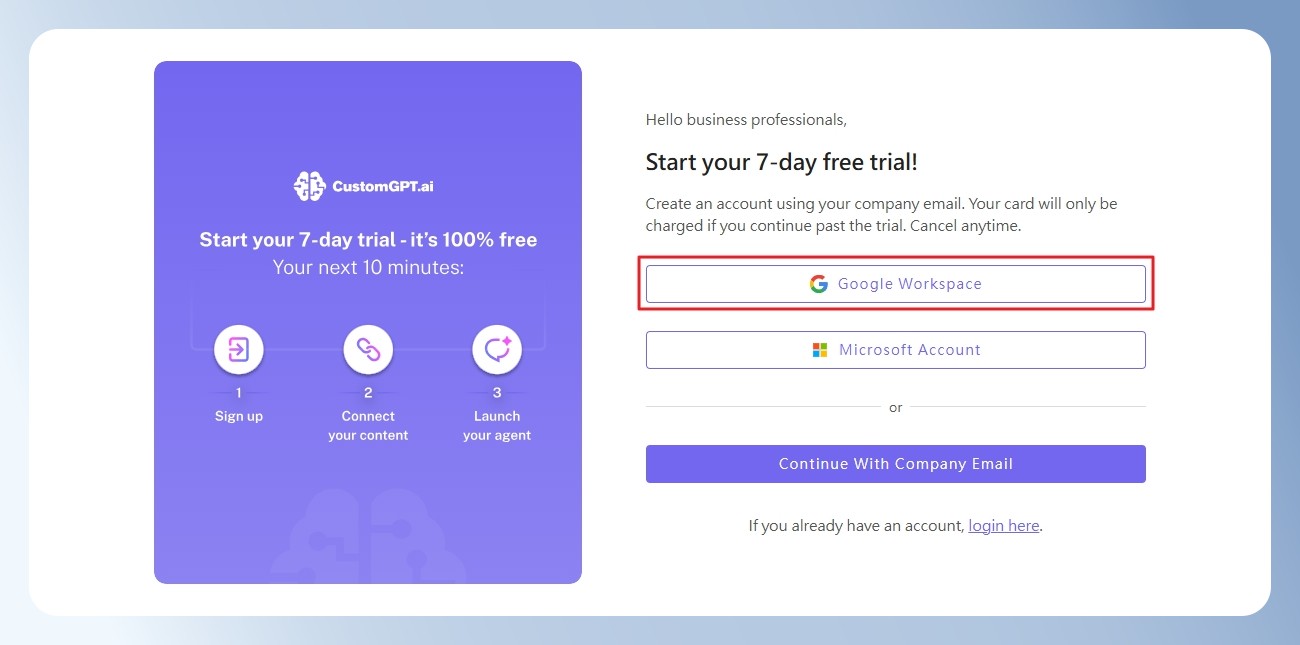Click the faded brain watermark graphic
Image resolution: width=1300 pixels, height=645 pixels.
coord(368,537)
